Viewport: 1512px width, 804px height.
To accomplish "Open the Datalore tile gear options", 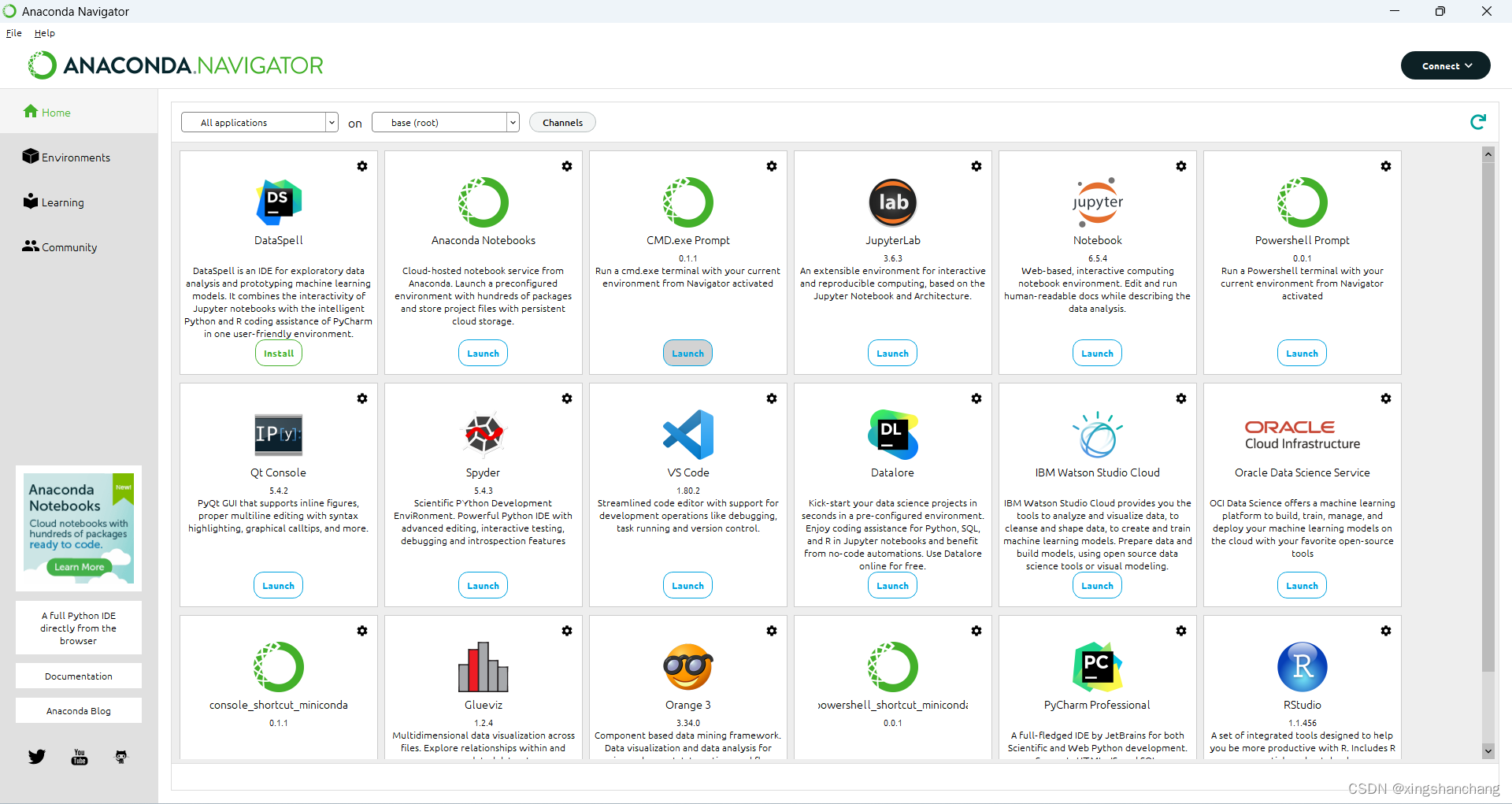I will click(976, 398).
